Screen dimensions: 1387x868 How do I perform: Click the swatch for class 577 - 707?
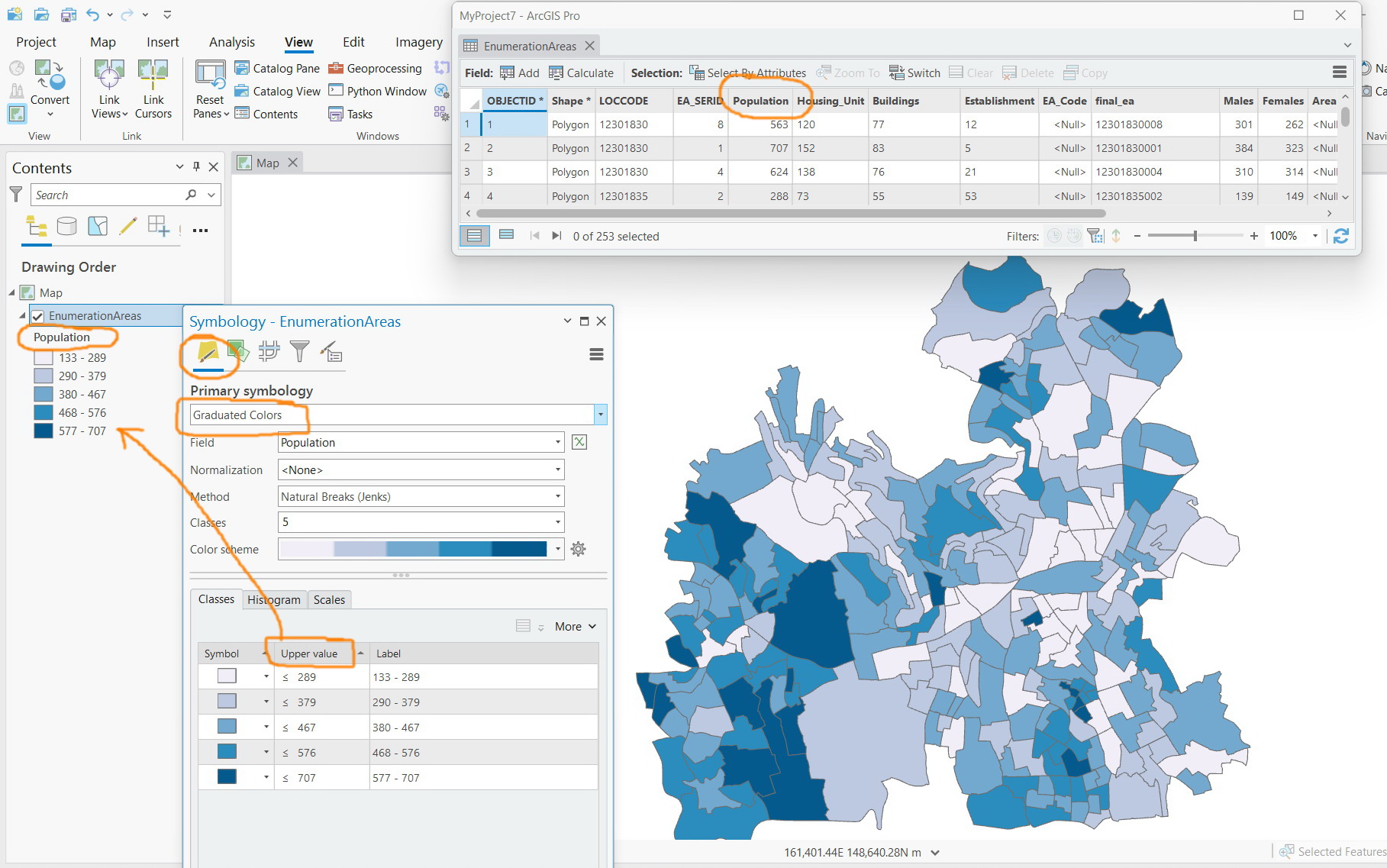(227, 777)
